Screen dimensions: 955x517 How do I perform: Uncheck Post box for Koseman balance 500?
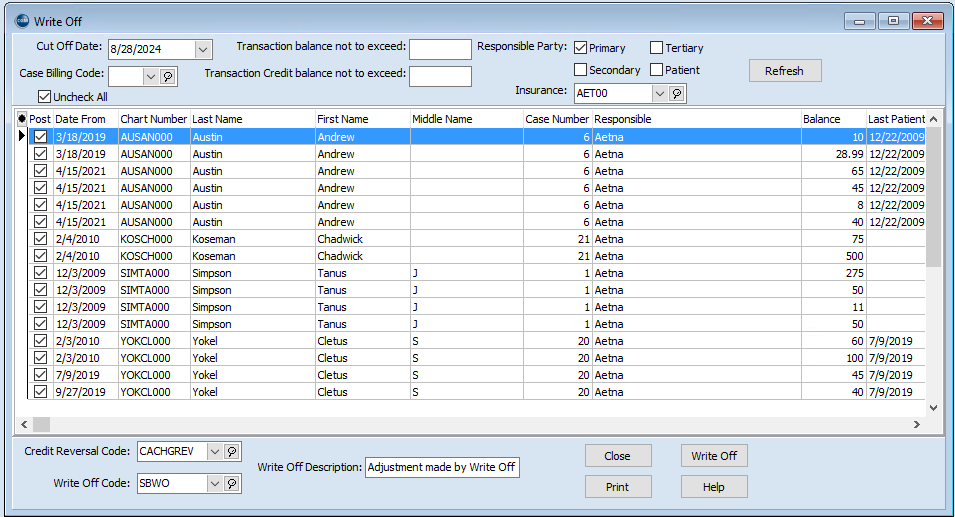40,256
